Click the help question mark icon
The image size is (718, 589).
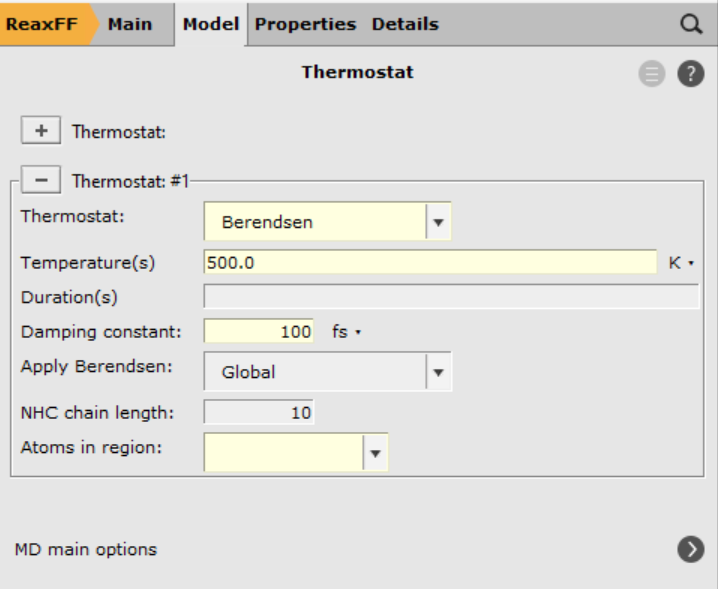(691, 73)
